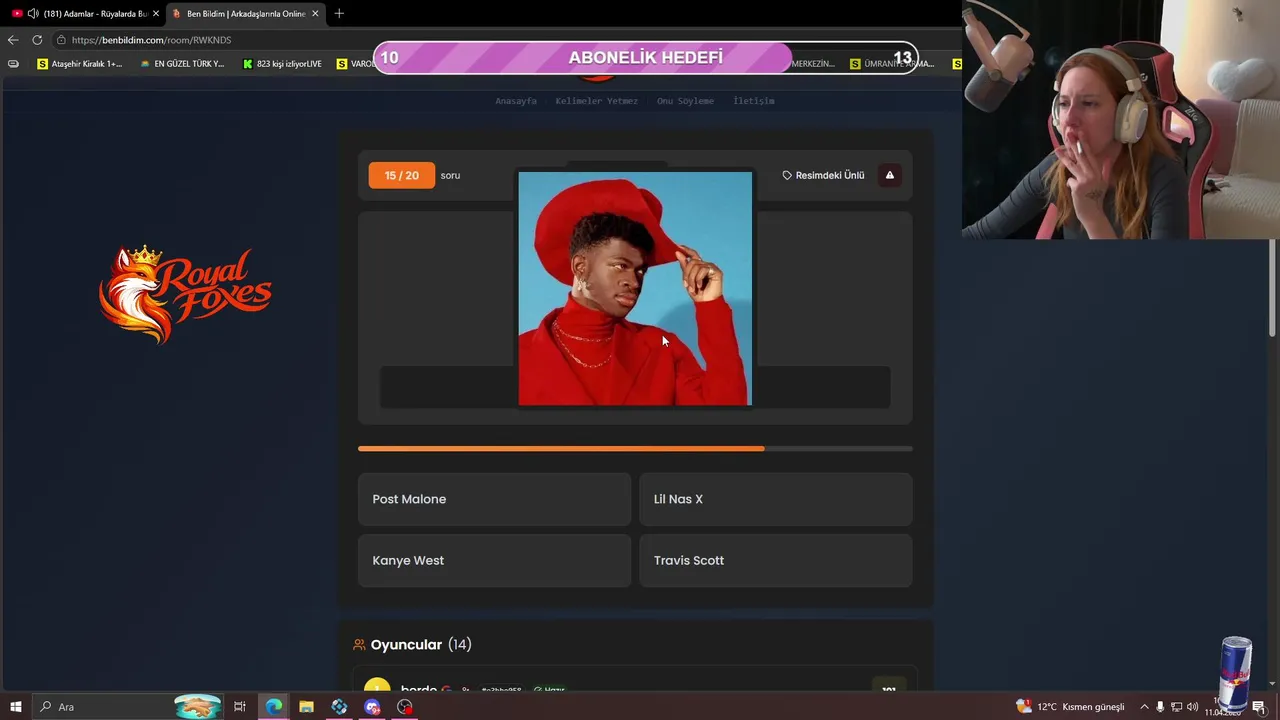Open OBS Studio from the taskbar
Viewport: 1280px width, 720px height.
405,707
